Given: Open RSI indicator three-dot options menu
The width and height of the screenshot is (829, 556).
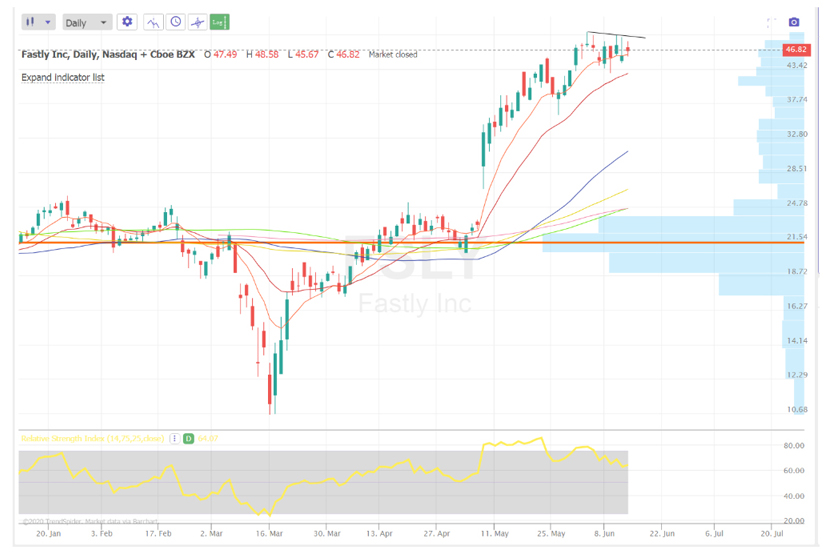Looking at the screenshot, I should coord(174,439).
